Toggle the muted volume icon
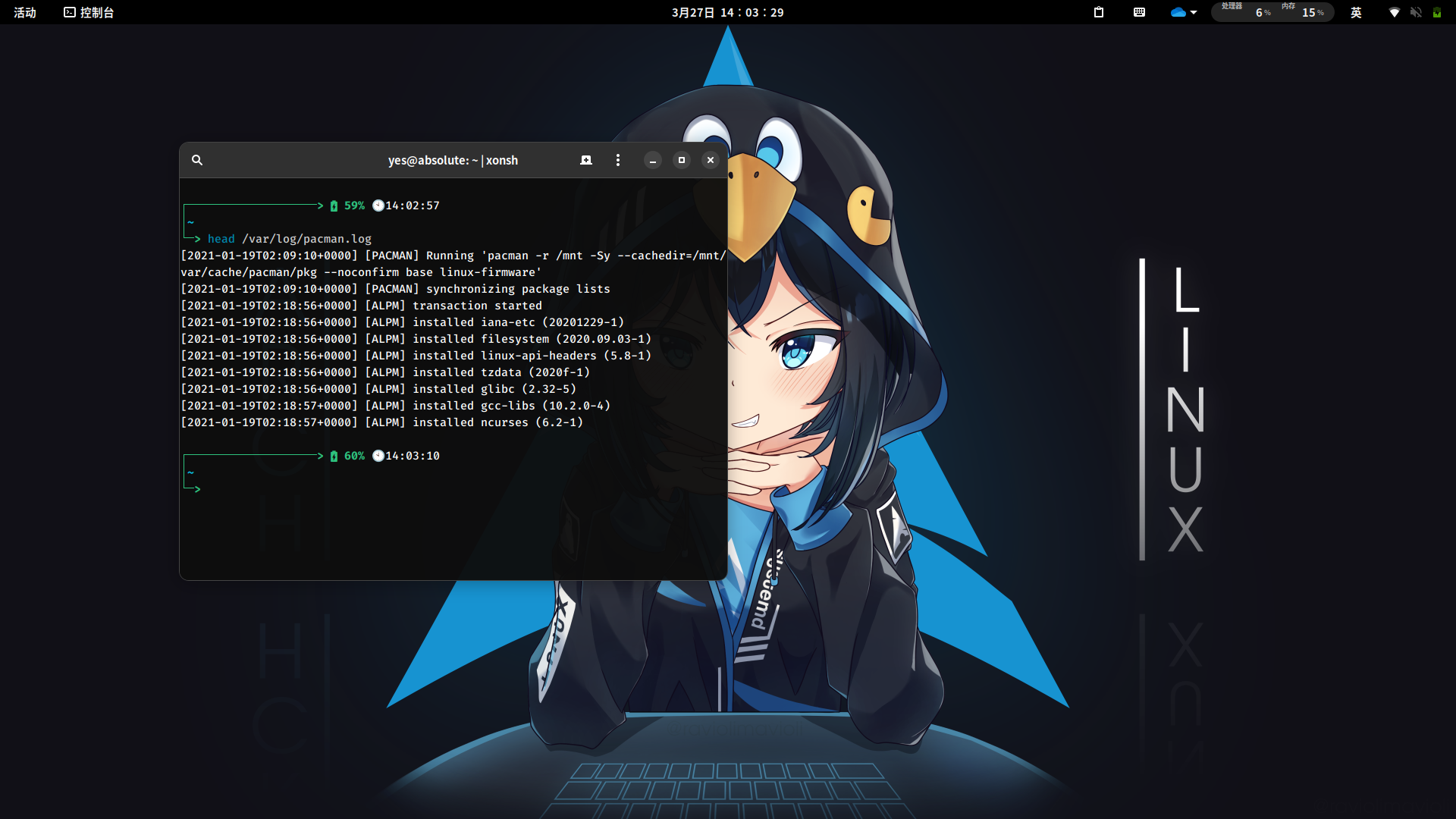The image size is (1456, 819). coord(1415,12)
